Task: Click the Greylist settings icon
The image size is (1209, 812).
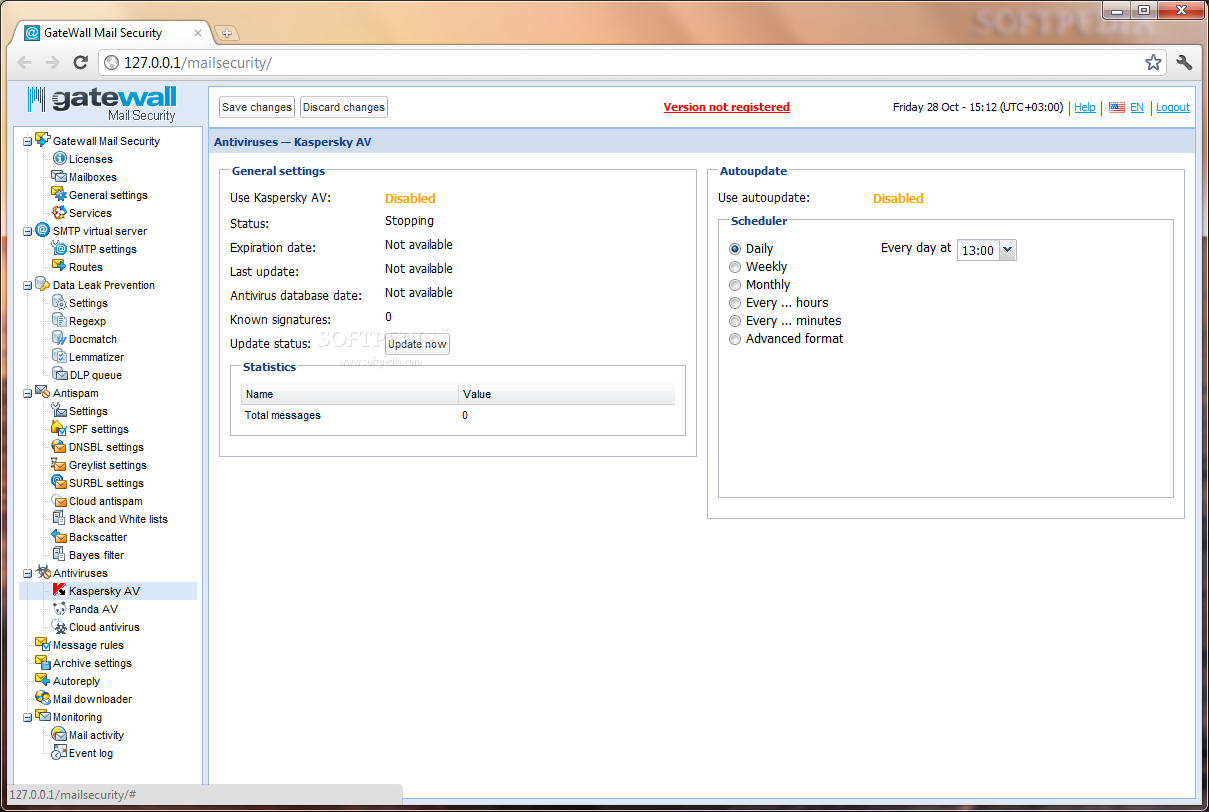Action: 59,465
